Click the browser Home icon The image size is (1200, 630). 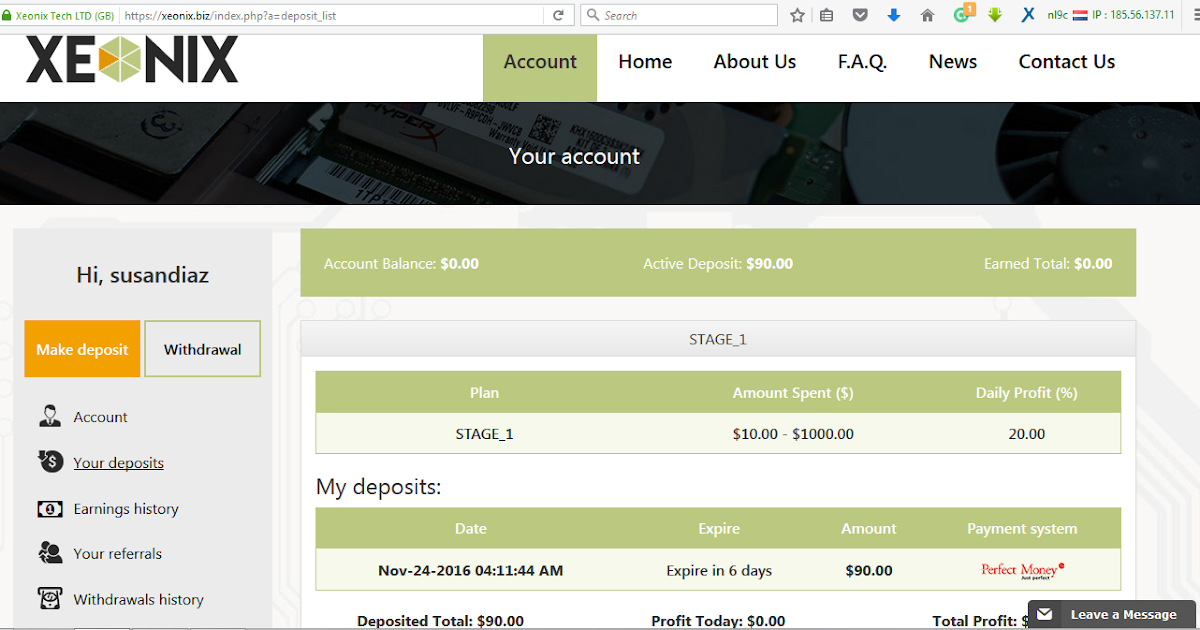[925, 16]
